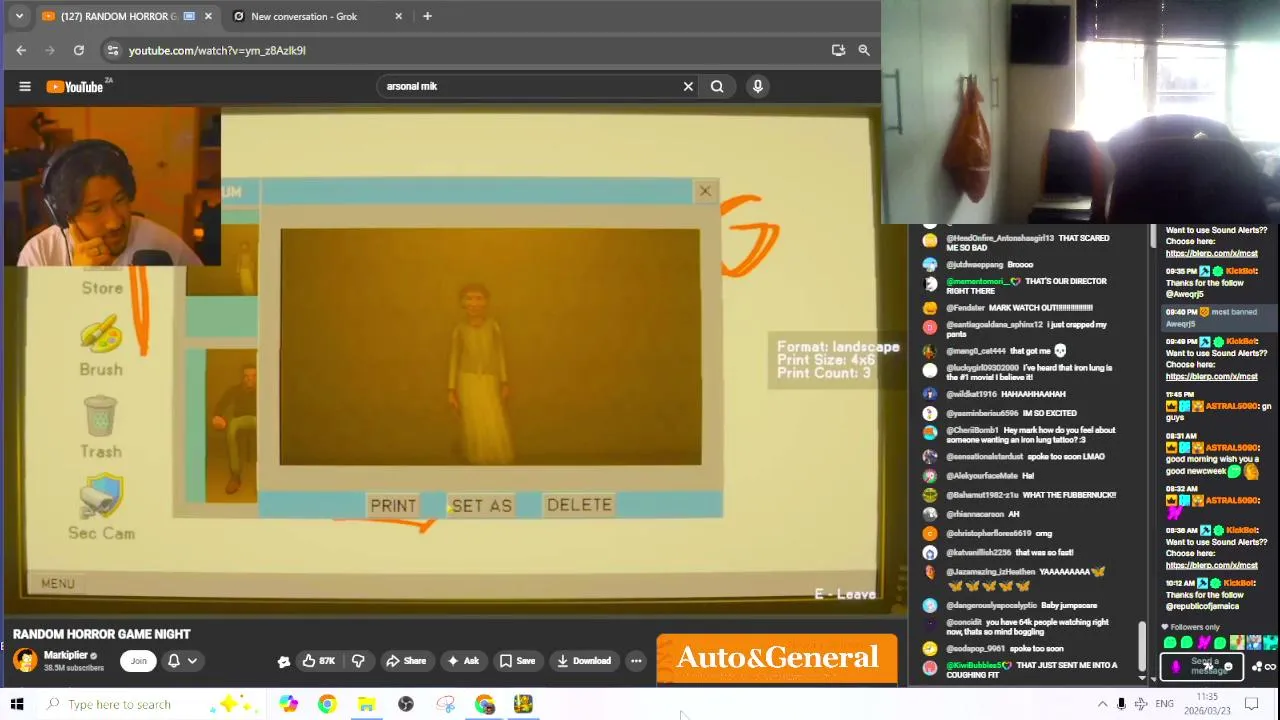Save the video to a playlist
1280x720 pixels.
pos(518,661)
